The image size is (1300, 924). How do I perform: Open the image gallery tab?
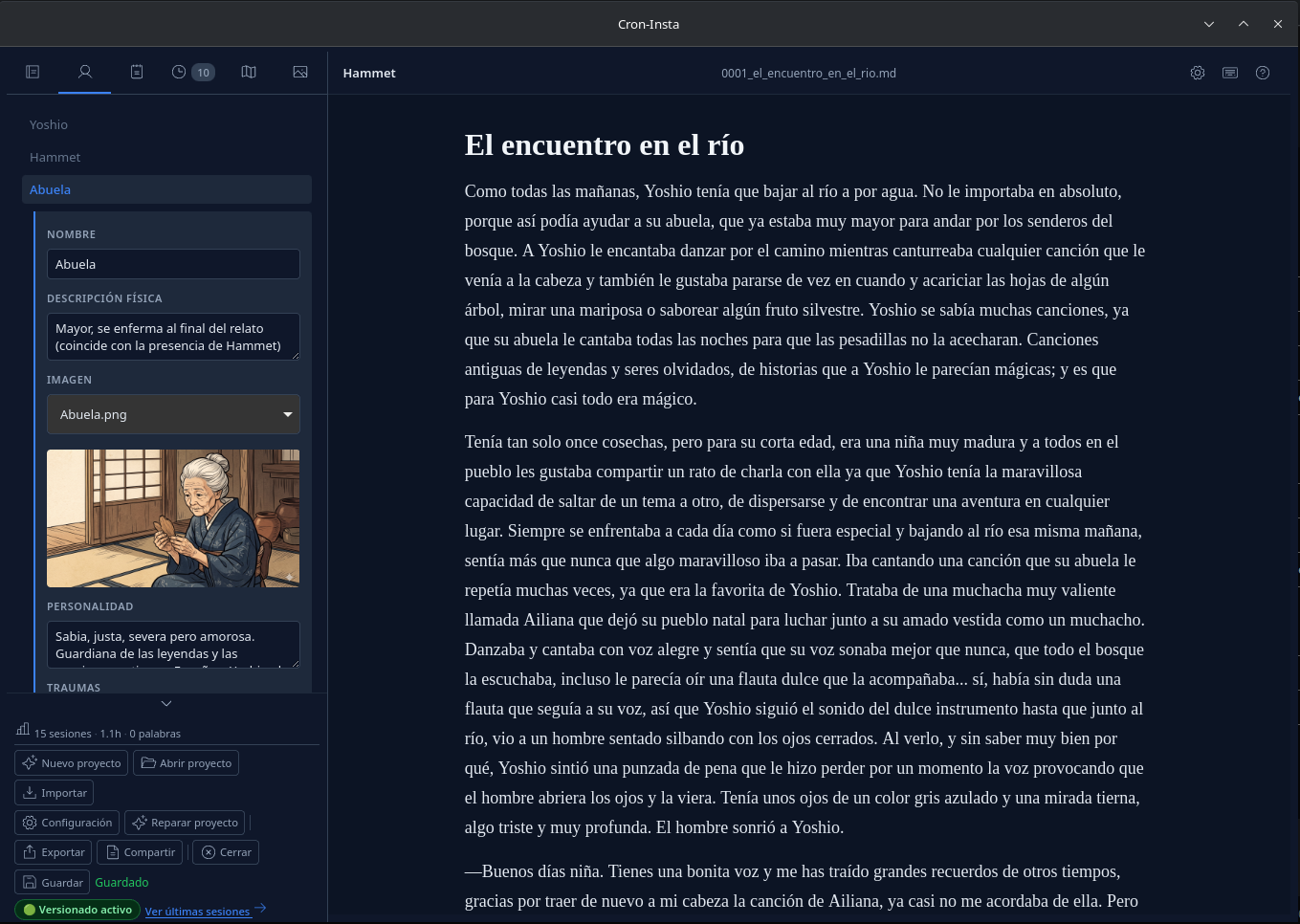(x=300, y=72)
